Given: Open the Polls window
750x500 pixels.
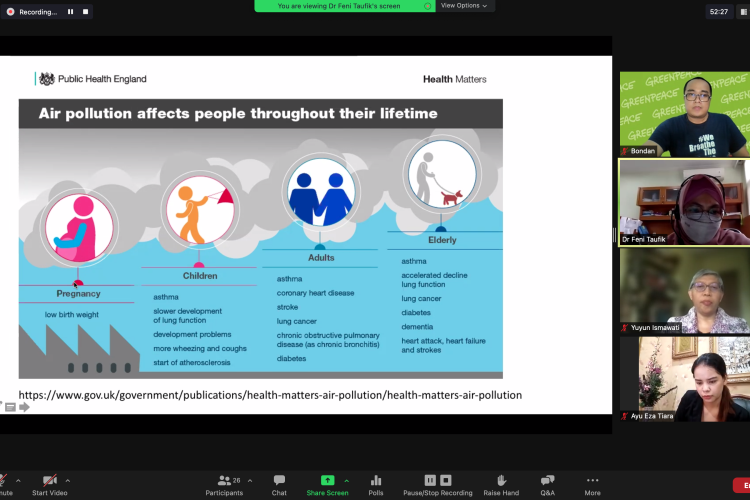Looking at the screenshot, I should click(x=376, y=481).
